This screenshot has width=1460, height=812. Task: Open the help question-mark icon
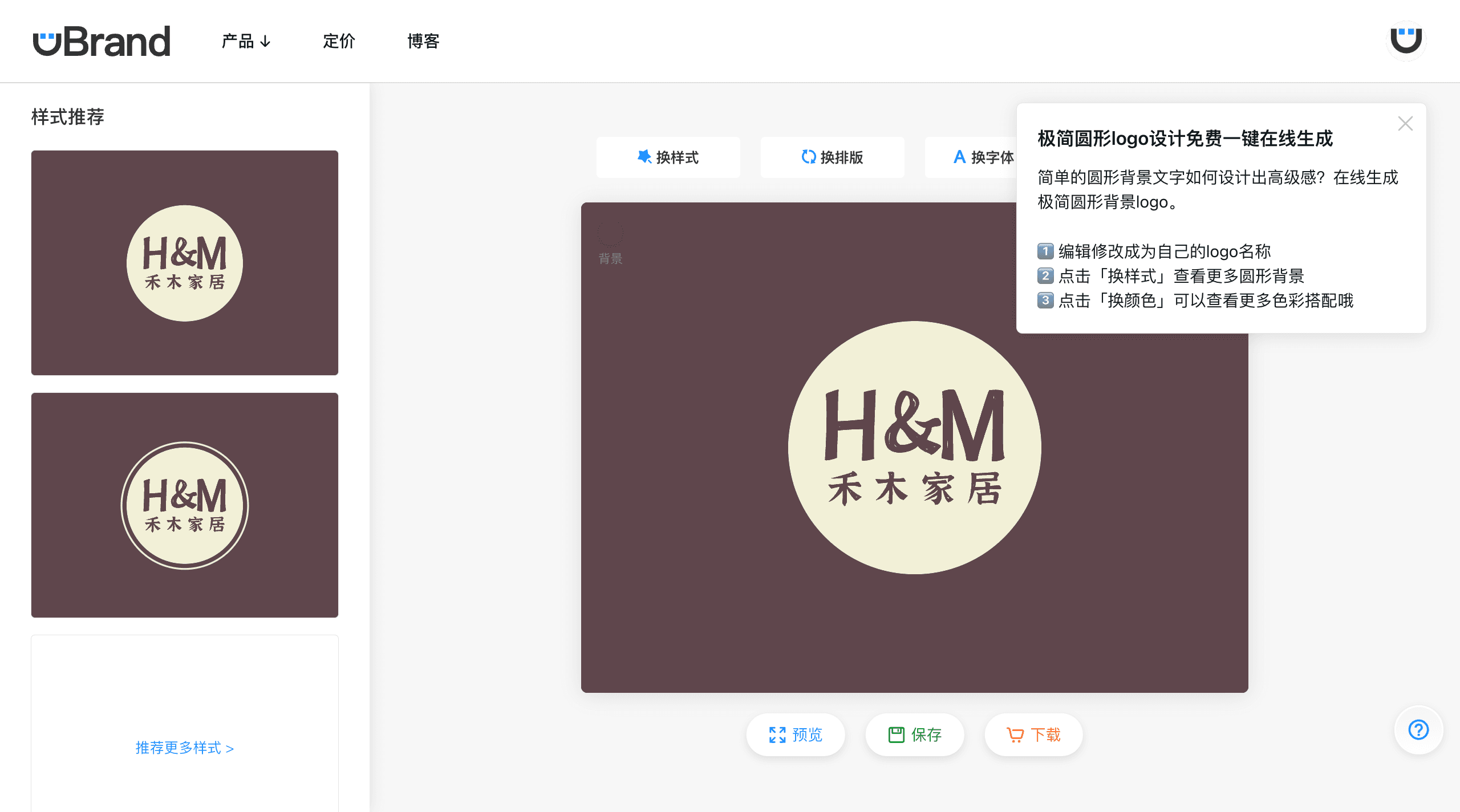[x=1418, y=730]
